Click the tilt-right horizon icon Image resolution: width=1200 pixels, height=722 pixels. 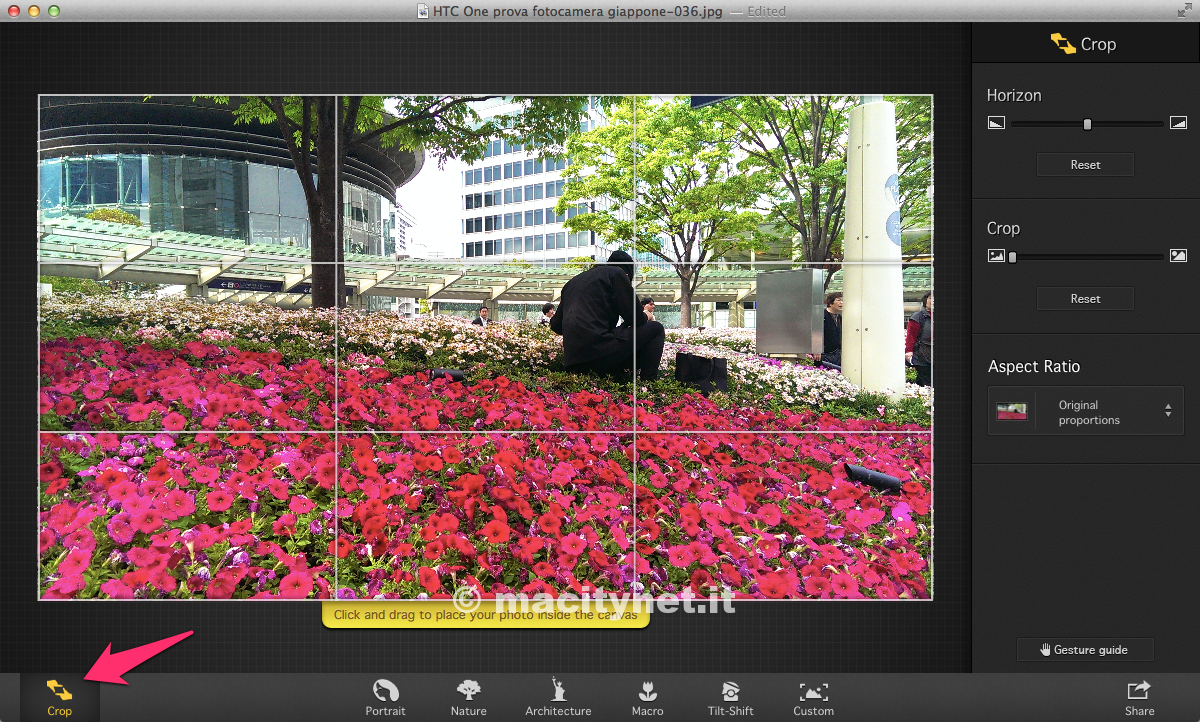pyautogui.click(x=1177, y=123)
